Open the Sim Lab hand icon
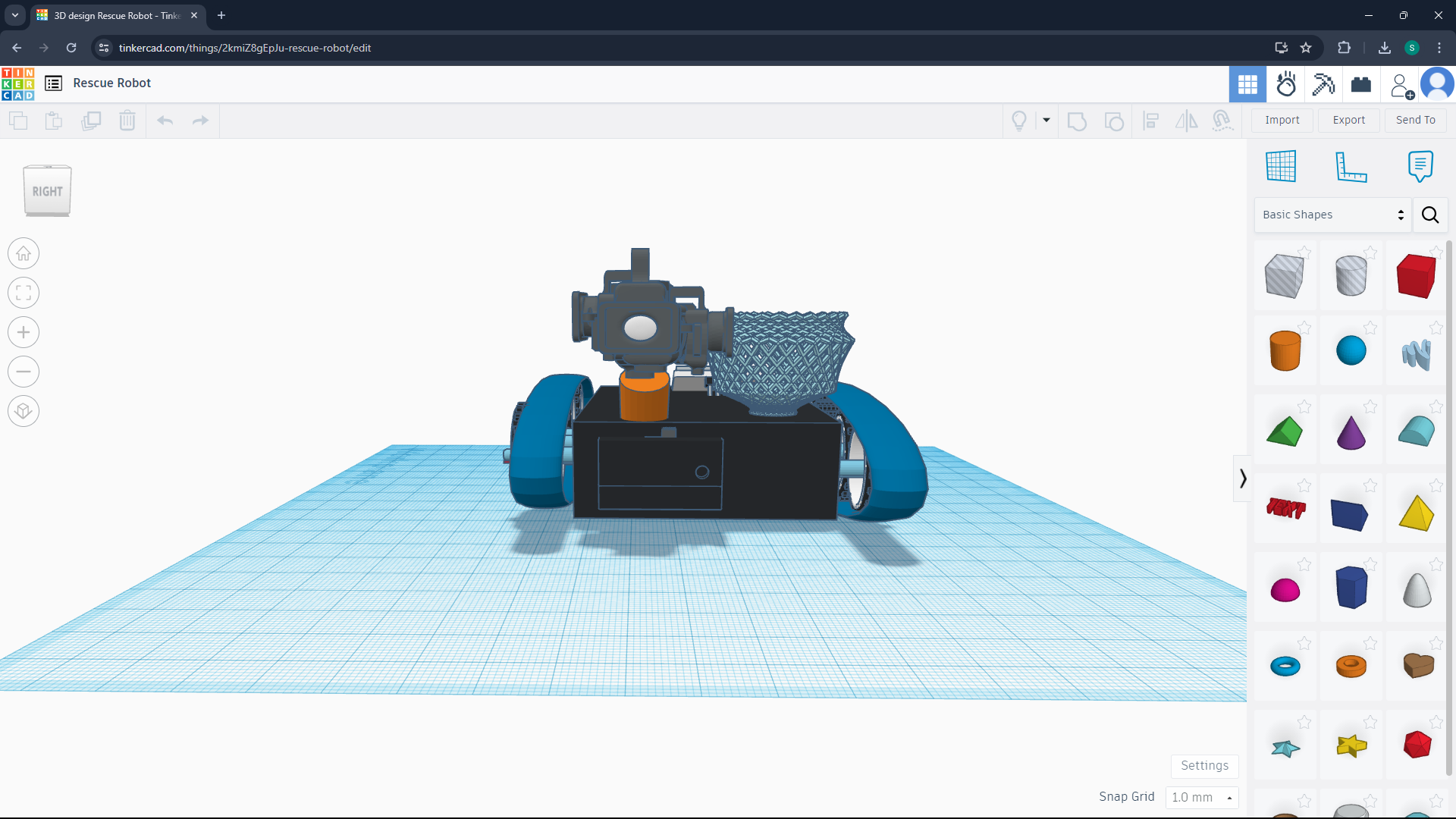The width and height of the screenshot is (1456, 819). [1285, 84]
